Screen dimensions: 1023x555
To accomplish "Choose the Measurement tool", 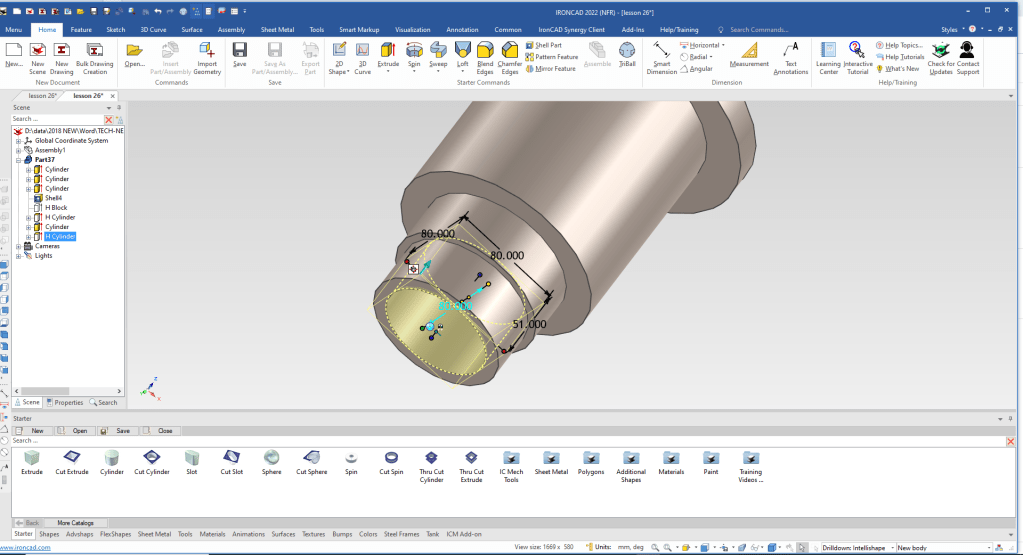I will click(x=749, y=53).
